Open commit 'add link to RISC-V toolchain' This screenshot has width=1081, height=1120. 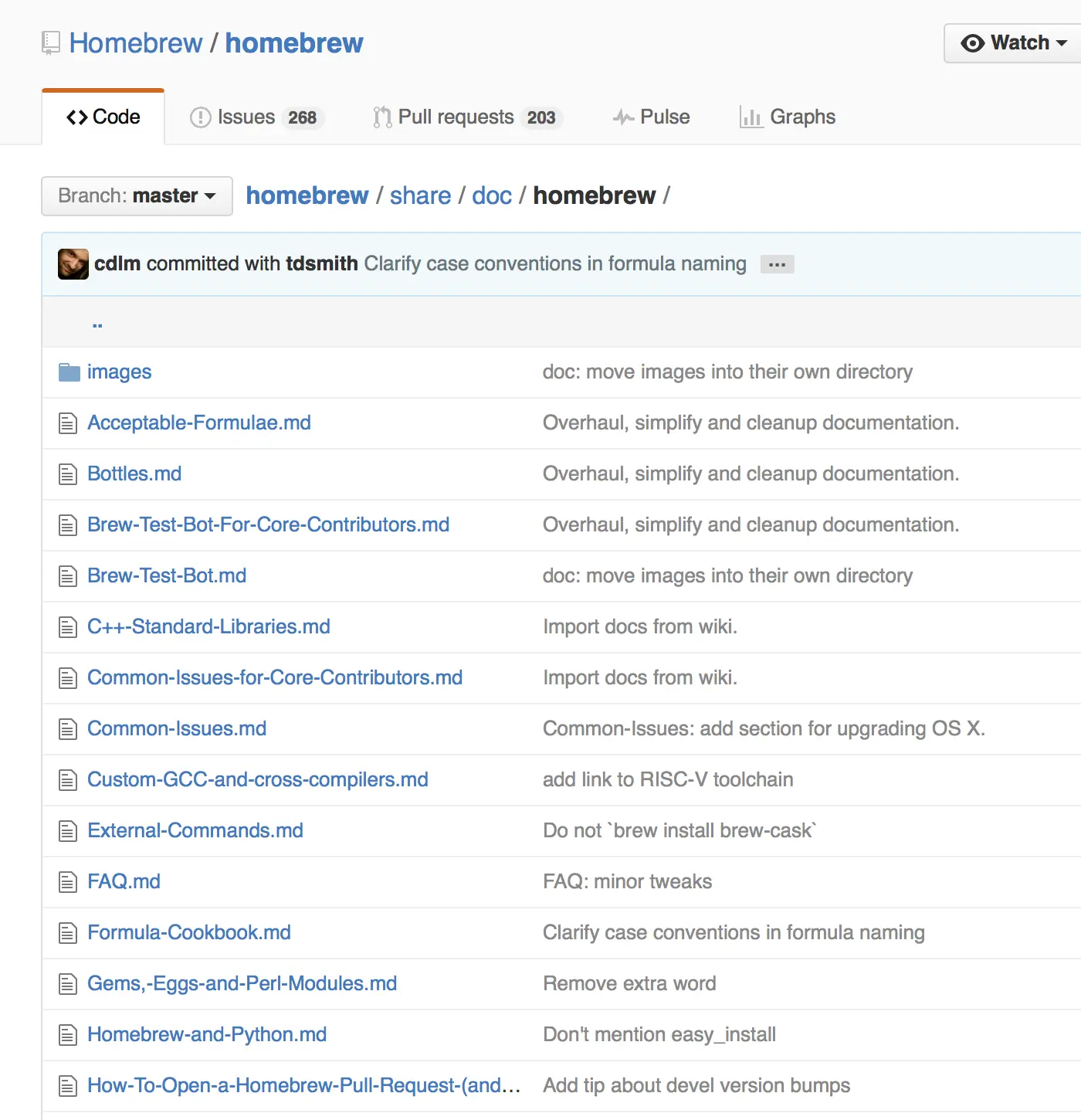[x=668, y=779]
